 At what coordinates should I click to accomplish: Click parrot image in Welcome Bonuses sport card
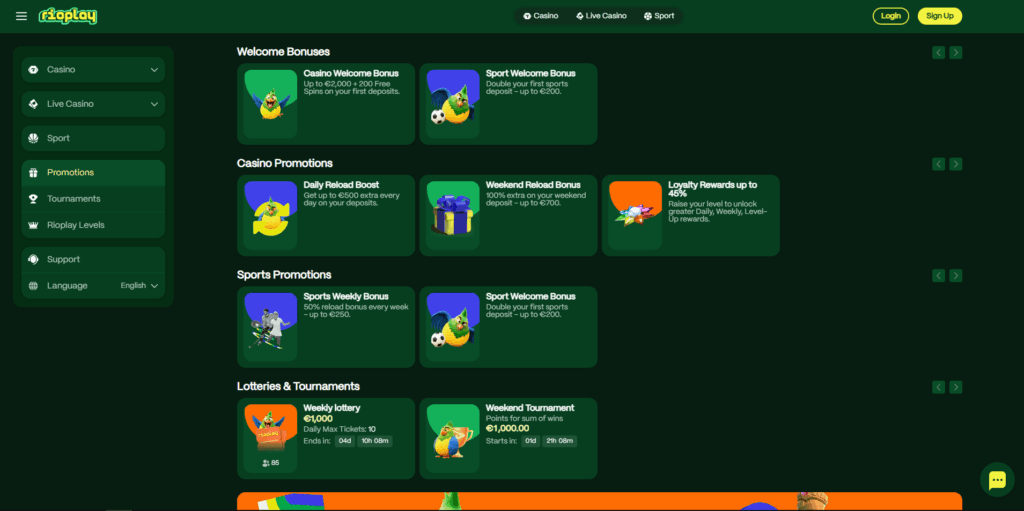[x=453, y=104]
